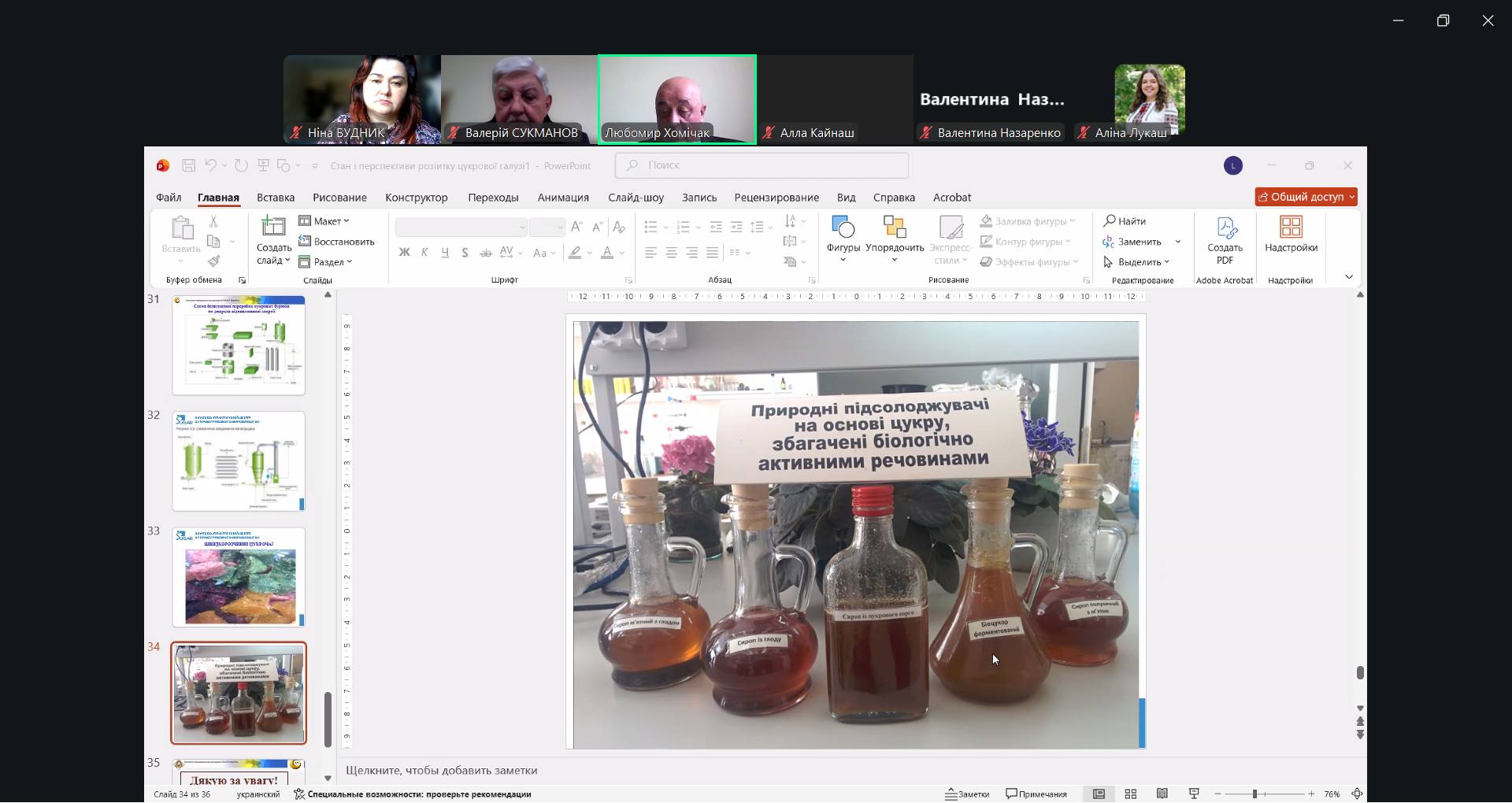Open the Shapes (Фигуры) gallery

coord(843,228)
